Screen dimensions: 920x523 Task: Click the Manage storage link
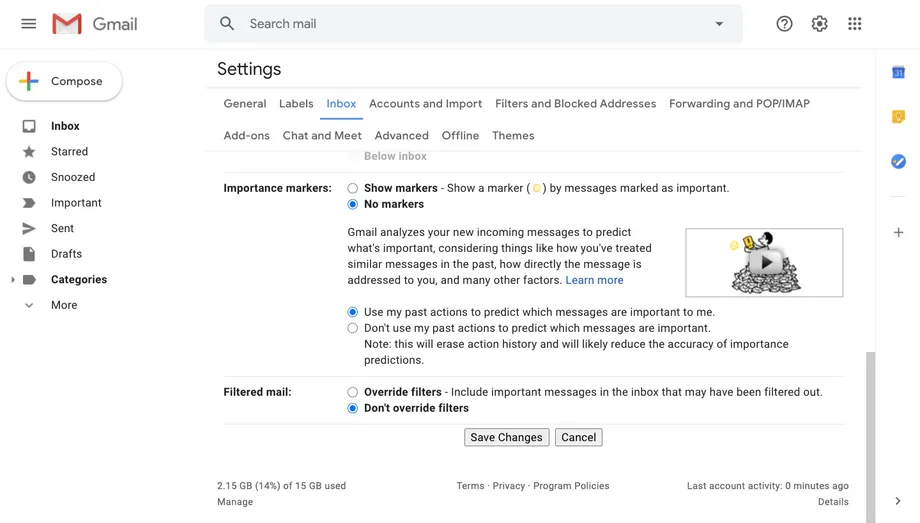click(235, 502)
